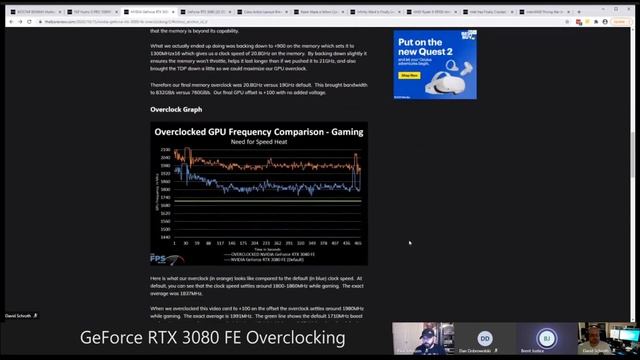
Task: Click the page vertical scrollbar thumb
Action: click(632, 154)
